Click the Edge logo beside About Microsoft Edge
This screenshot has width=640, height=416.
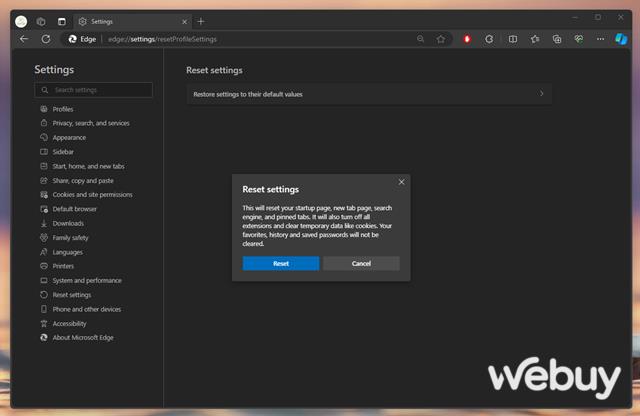44,337
